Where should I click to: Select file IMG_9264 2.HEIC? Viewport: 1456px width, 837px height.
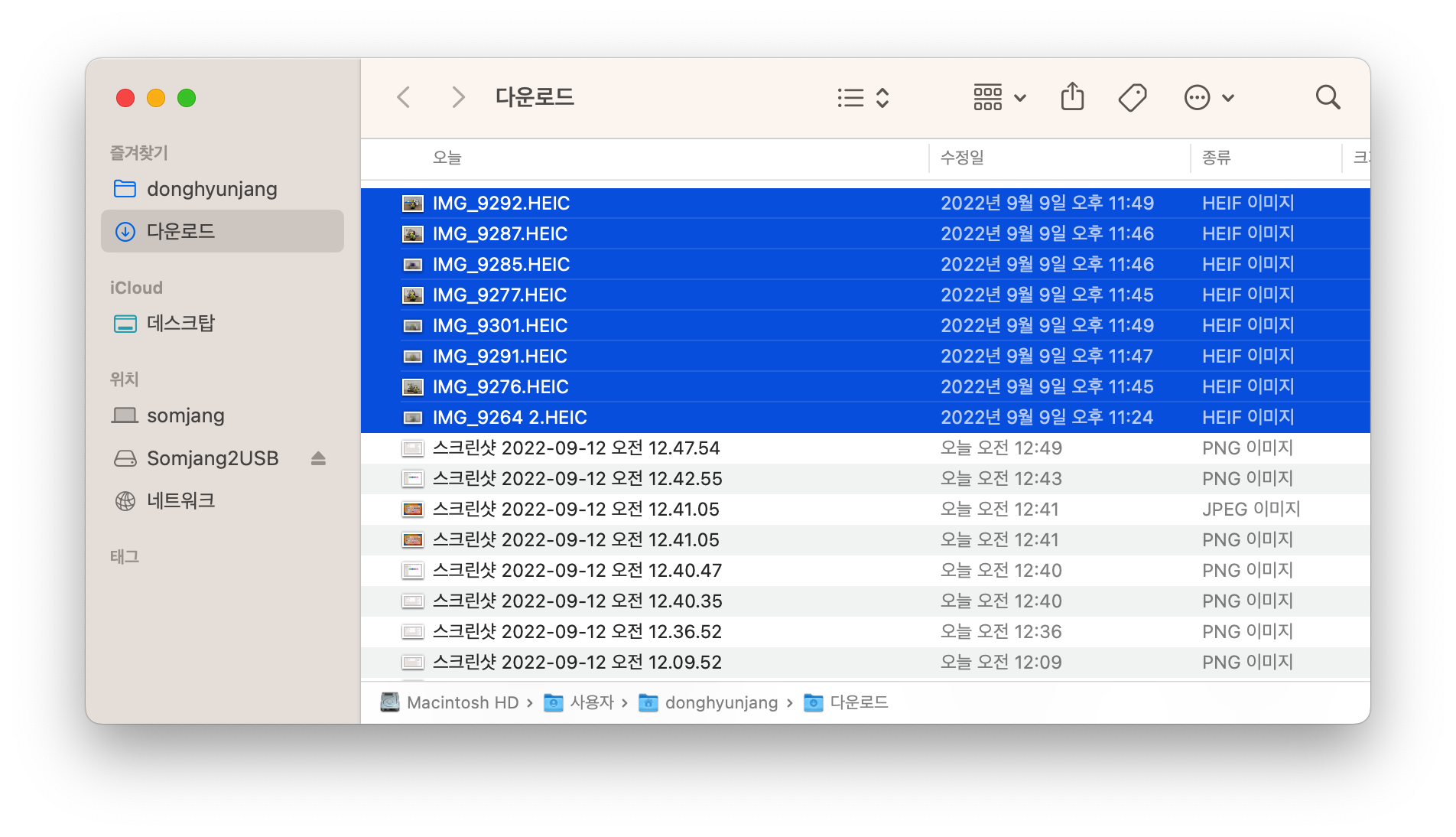(x=866, y=417)
